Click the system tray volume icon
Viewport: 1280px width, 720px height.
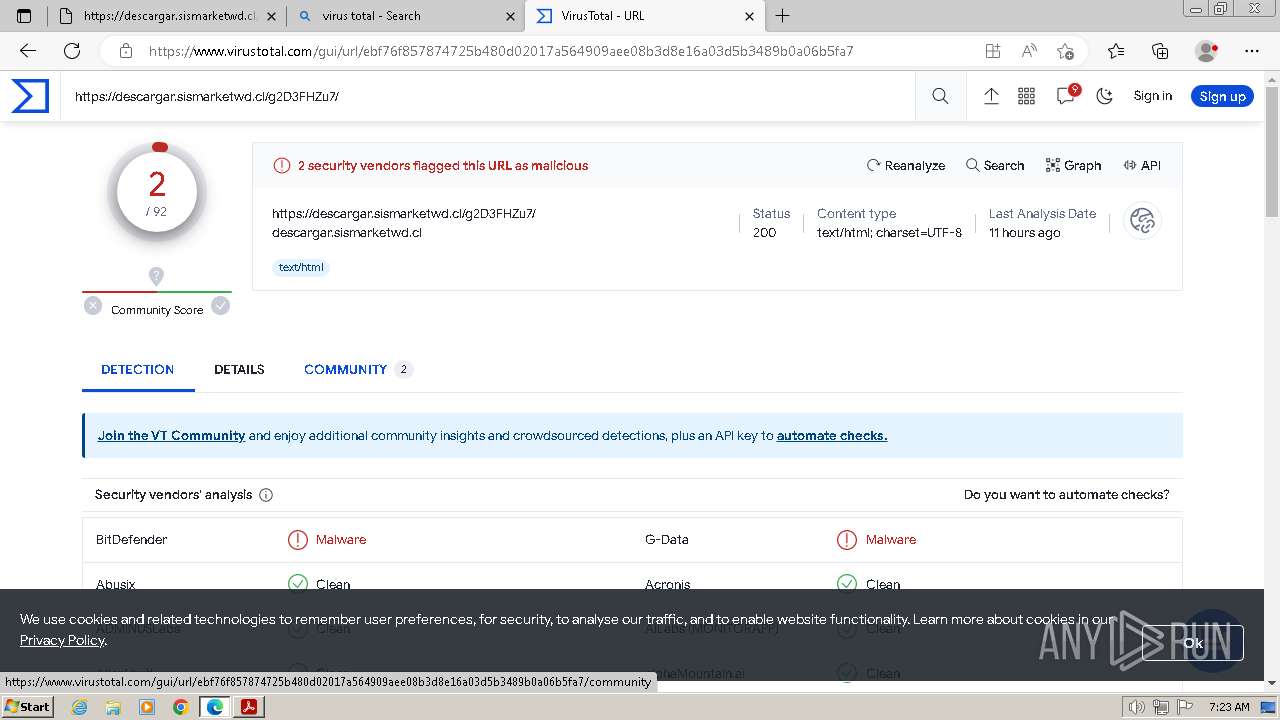click(x=1137, y=707)
